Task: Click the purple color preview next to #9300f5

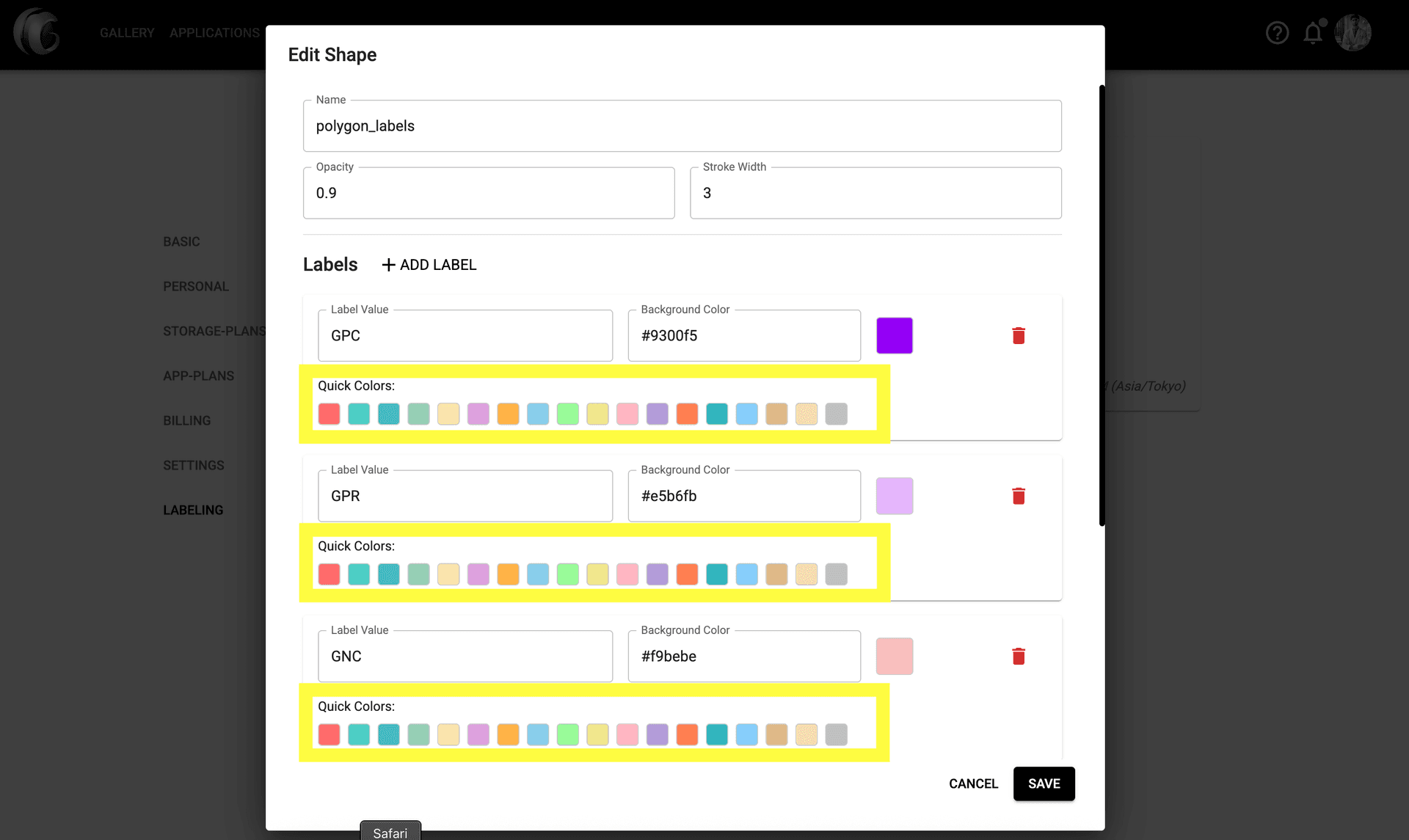Action: point(894,335)
